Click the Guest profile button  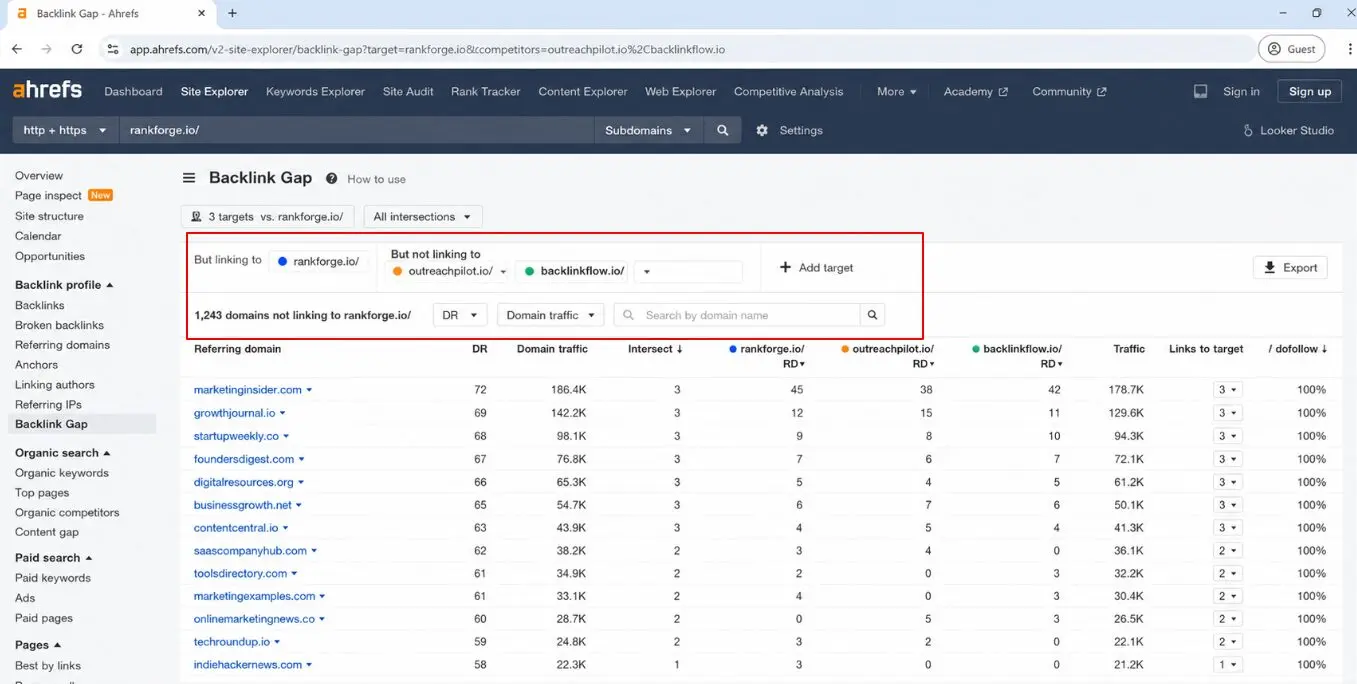pyautogui.click(x=1291, y=48)
